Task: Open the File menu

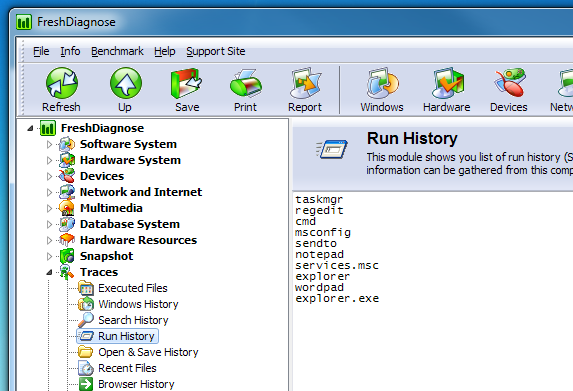Action: 41,51
